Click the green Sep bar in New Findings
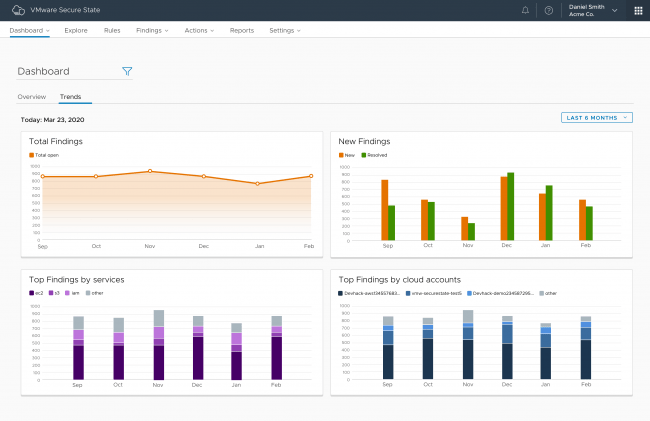The image size is (650, 421). click(x=391, y=223)
